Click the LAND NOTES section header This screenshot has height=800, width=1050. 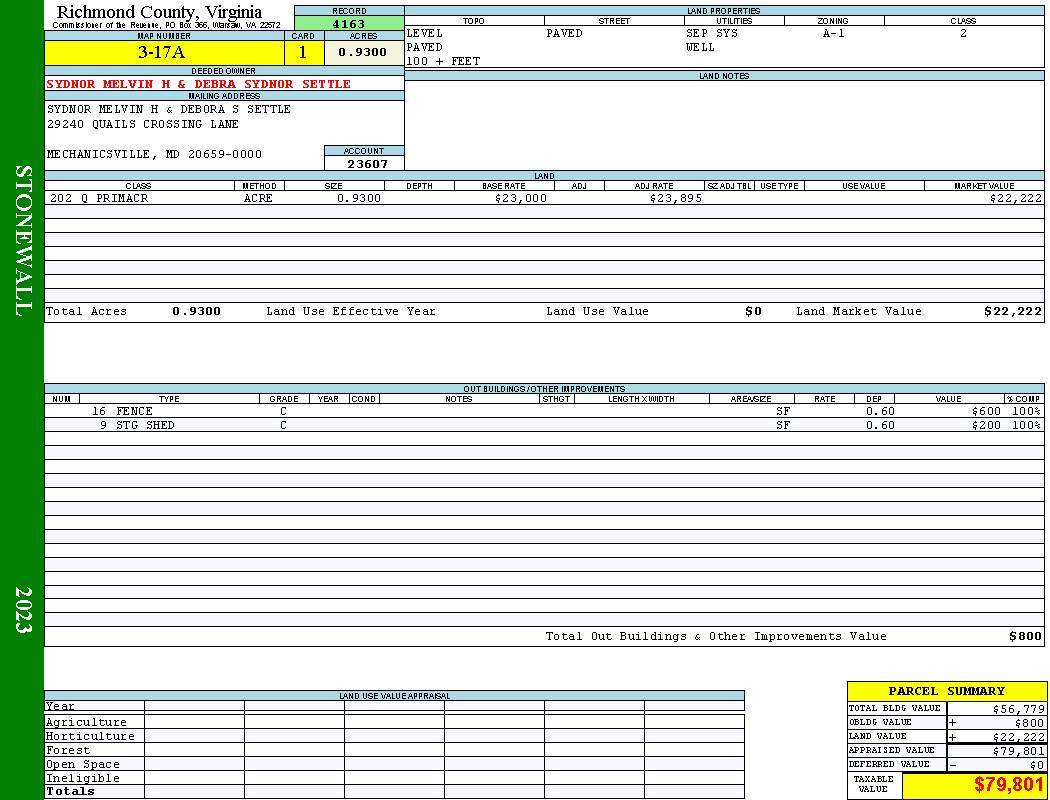724,76
